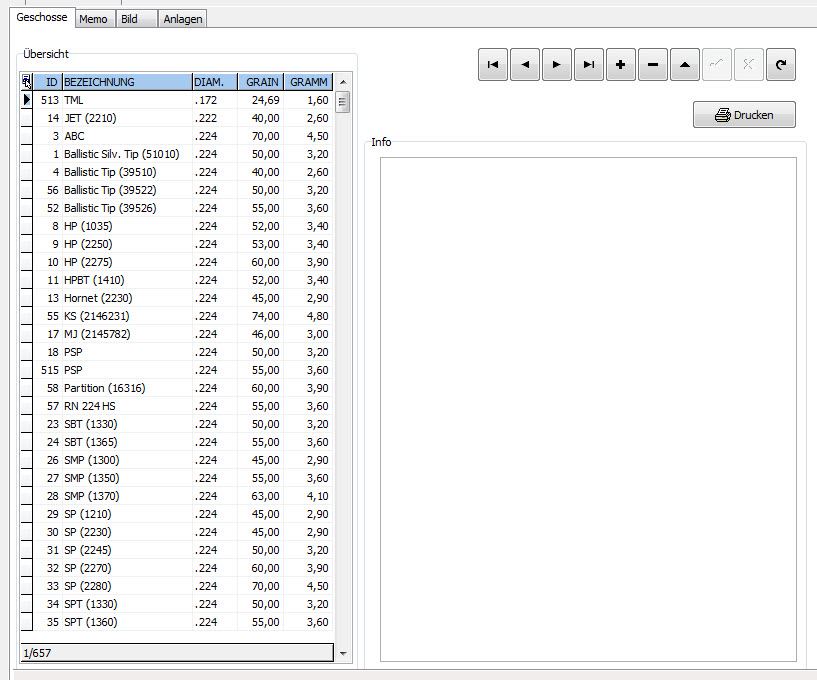Viewport: 817px width, 680px height.
Task: Sort by the ID column header
Action: (x=47, y=82)
